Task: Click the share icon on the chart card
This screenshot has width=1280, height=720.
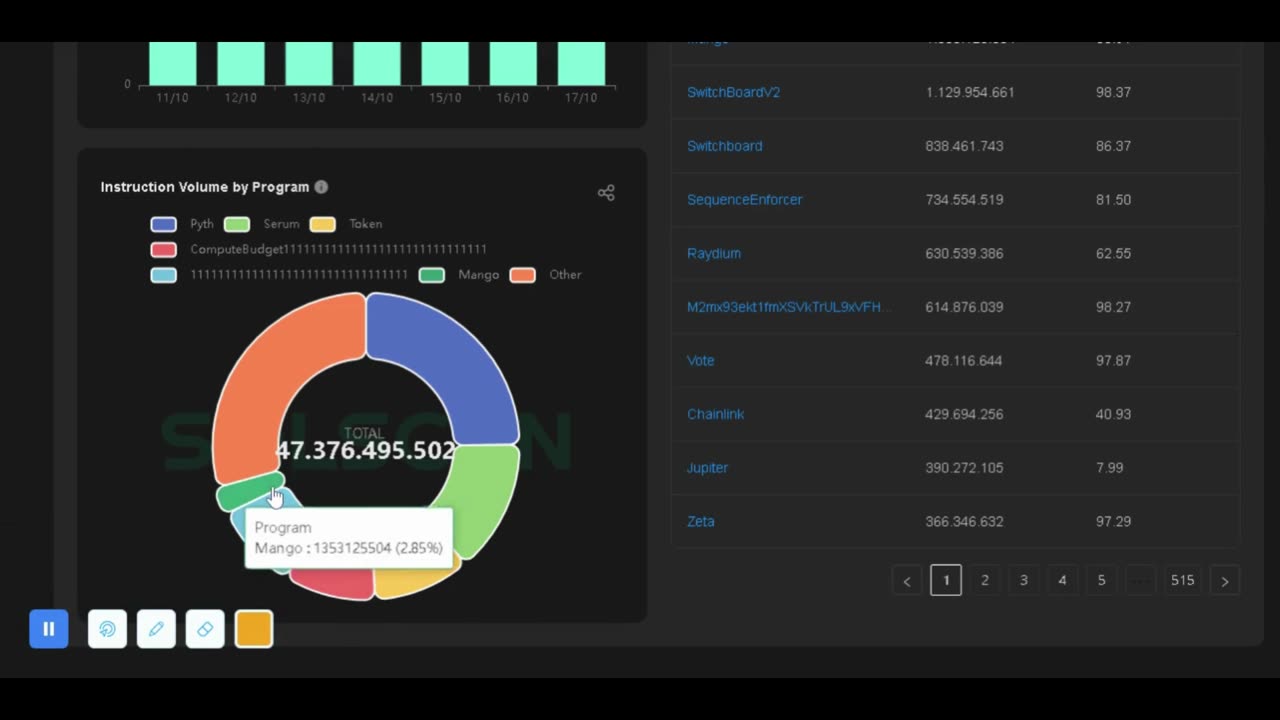Action: click(x=606, y=193)
